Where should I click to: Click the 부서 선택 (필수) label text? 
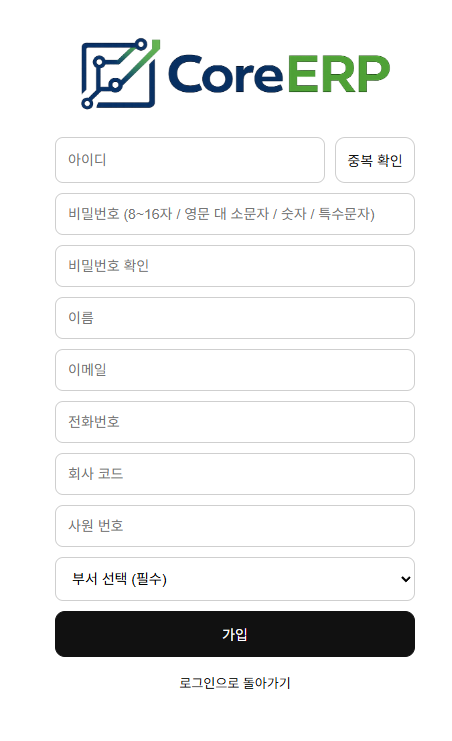pos(119,579)
